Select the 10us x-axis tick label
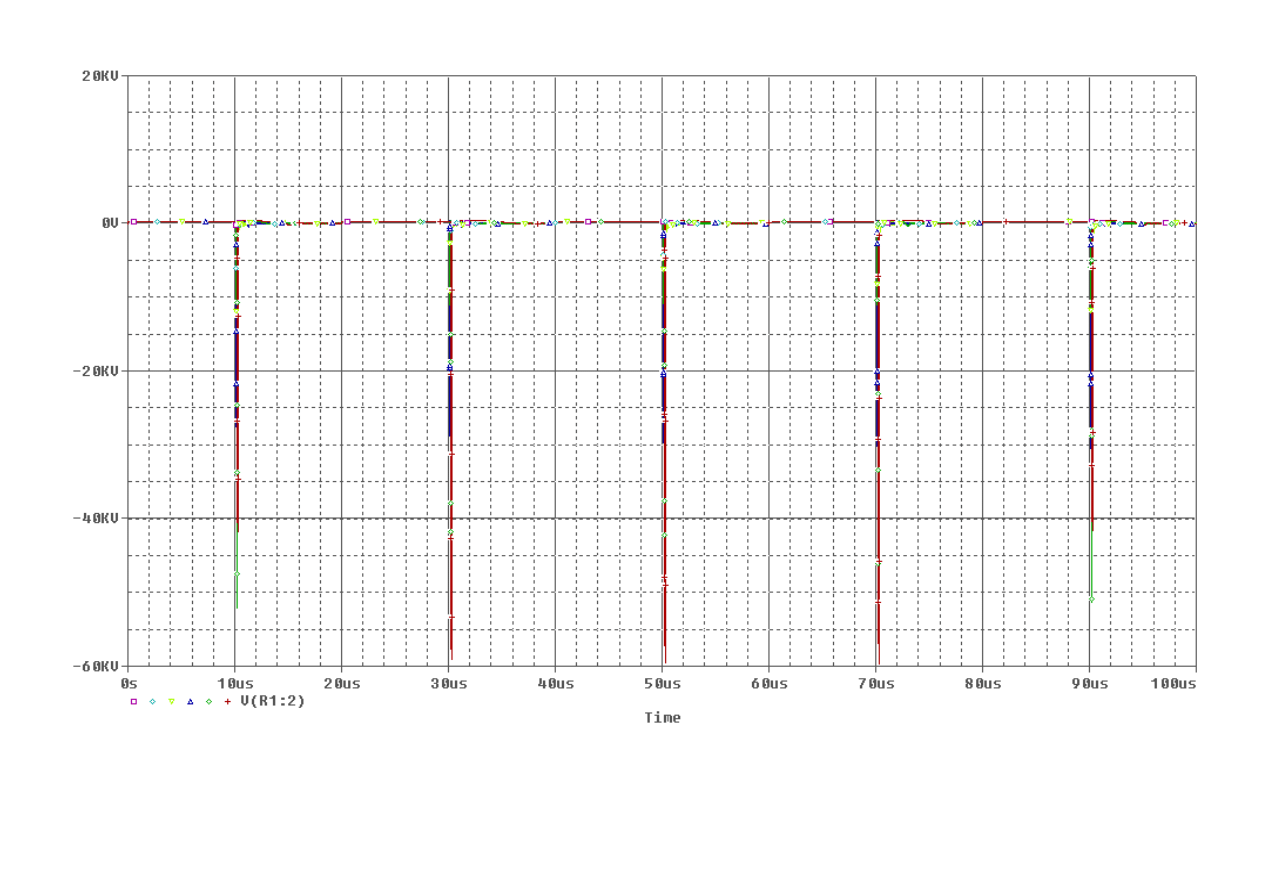 [234, 683]
